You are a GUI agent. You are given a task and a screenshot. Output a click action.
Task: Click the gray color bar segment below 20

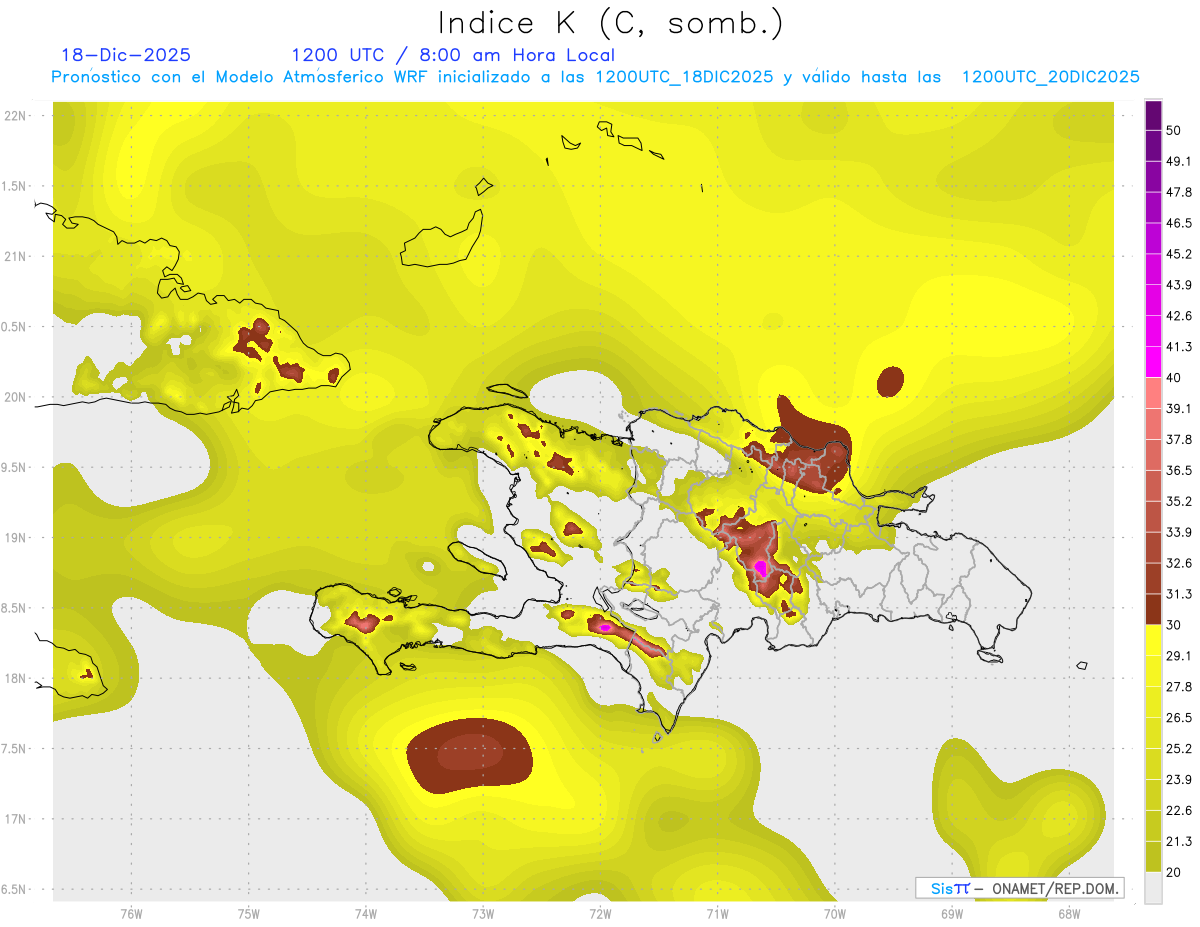click(x=1153, y=888)
